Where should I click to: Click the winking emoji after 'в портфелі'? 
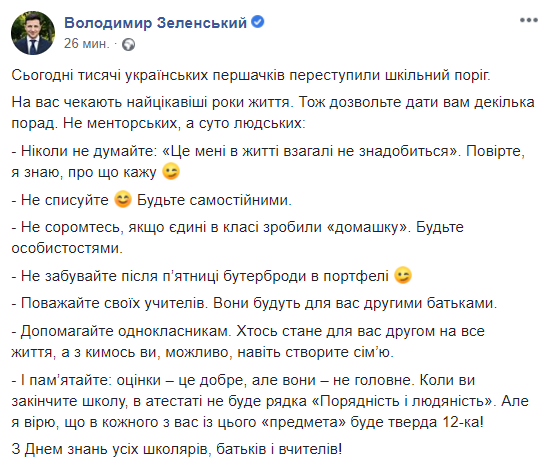[x=403, y=275]
